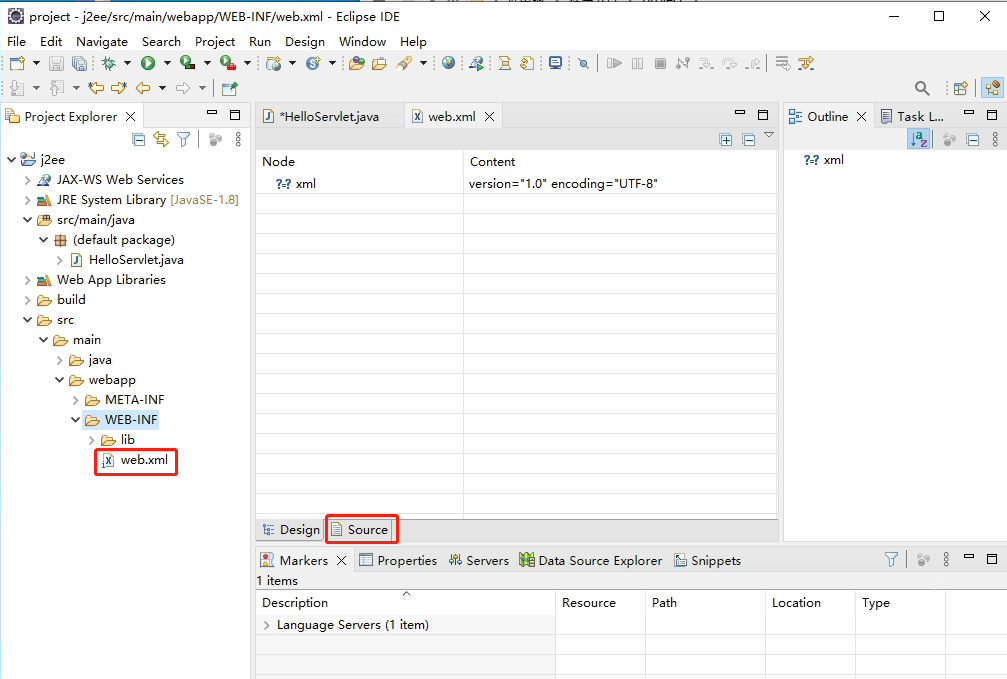Open the Navigate menu
This screenshot has width=1007, height=679.
point(102,42)
